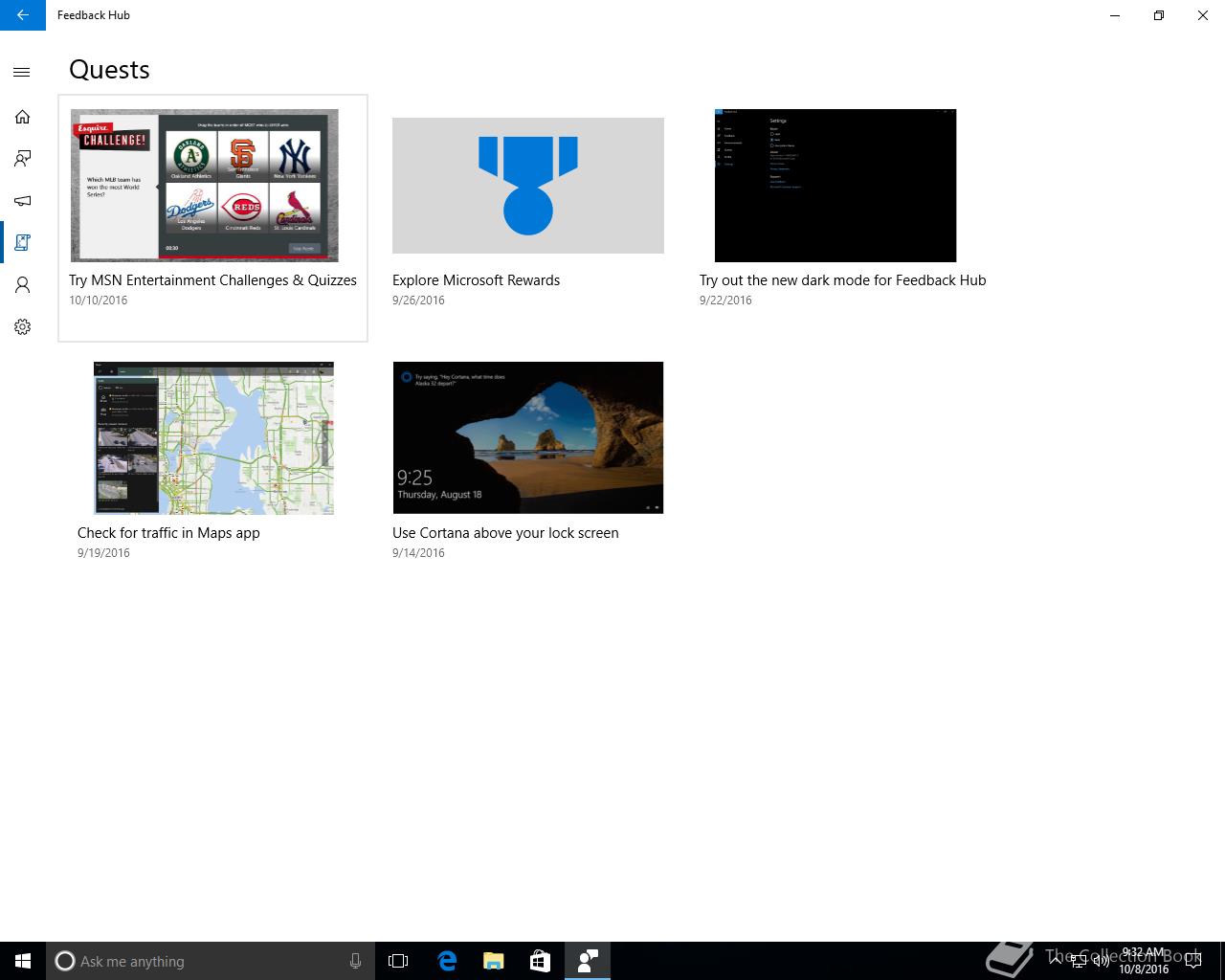
Task: Click 'Try MSN Entertainment Challenges & Quizzes' title
Action: tap(212, 280)
